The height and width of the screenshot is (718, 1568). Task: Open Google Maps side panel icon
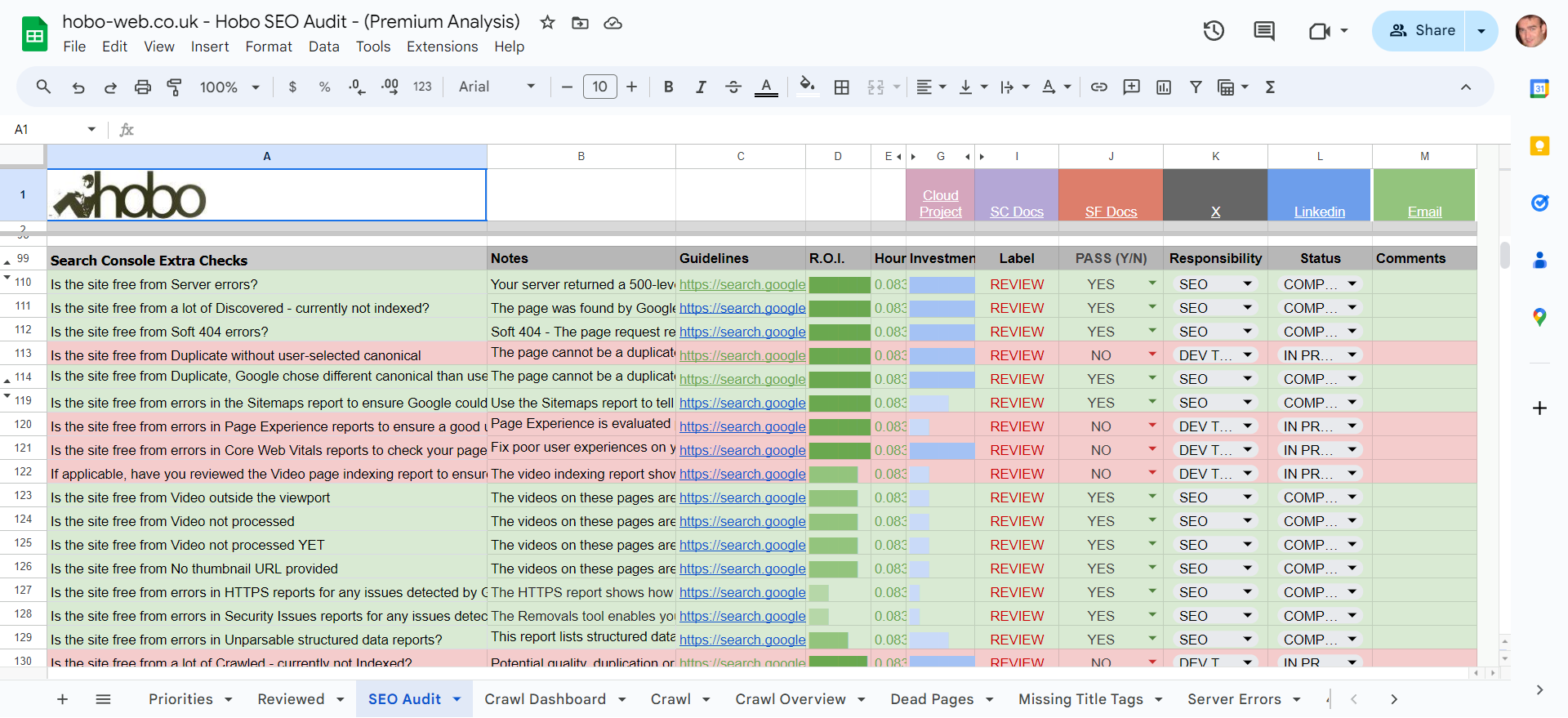tap(1539, 317)
